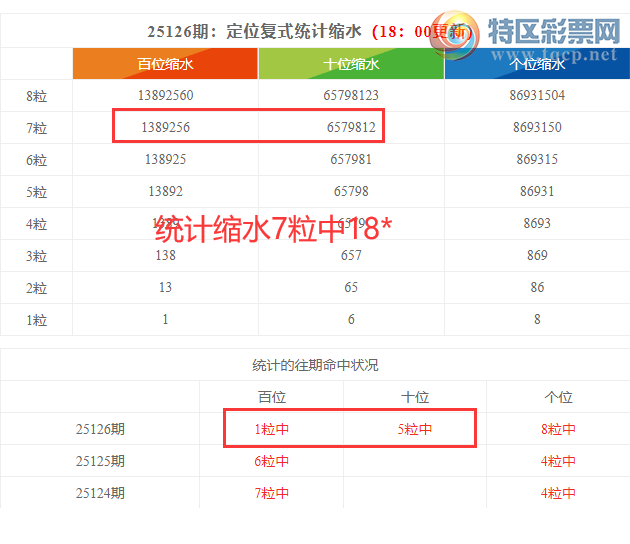This screenshot has width=630, height=544.
Task: Click cell value 657 in 3粒 row
Action: point(351,255)
